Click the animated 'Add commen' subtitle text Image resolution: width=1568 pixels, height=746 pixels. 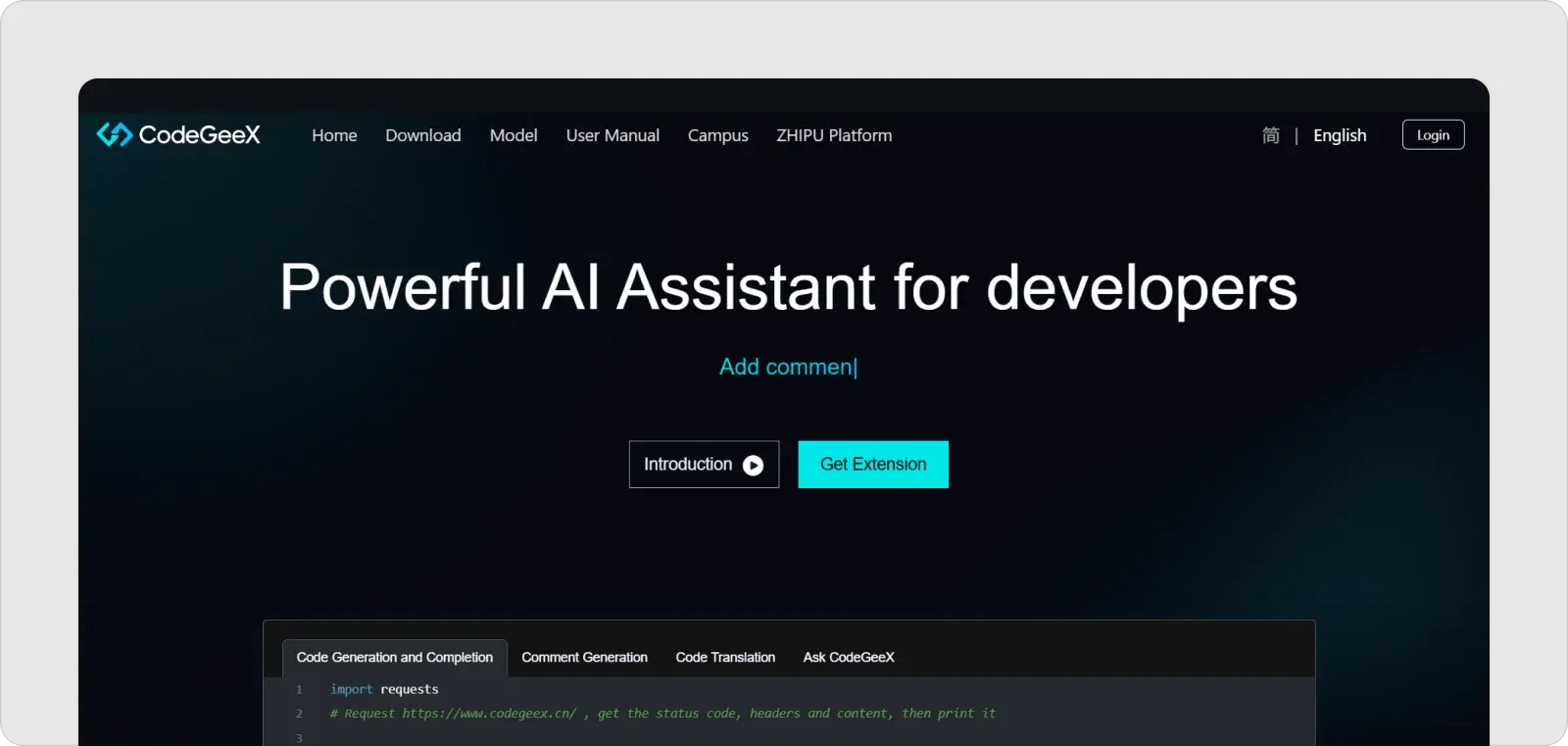pyautogui.click(x=788, y=367)
